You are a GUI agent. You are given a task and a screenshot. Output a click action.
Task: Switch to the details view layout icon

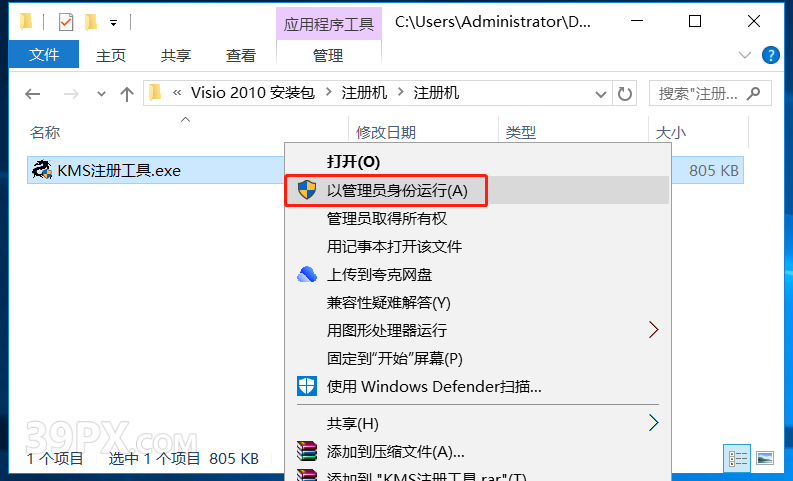(737, 458)
